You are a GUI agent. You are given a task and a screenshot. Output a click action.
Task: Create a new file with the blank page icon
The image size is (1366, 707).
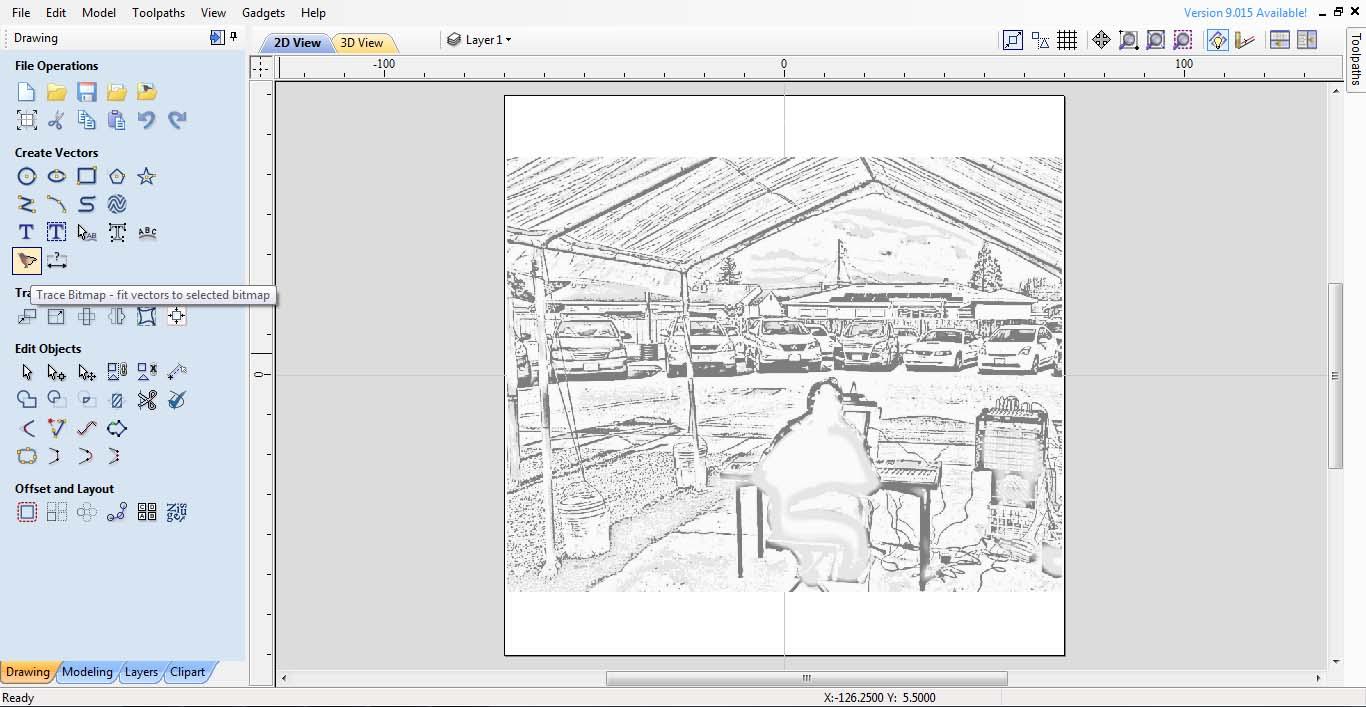tap(27, 92)
